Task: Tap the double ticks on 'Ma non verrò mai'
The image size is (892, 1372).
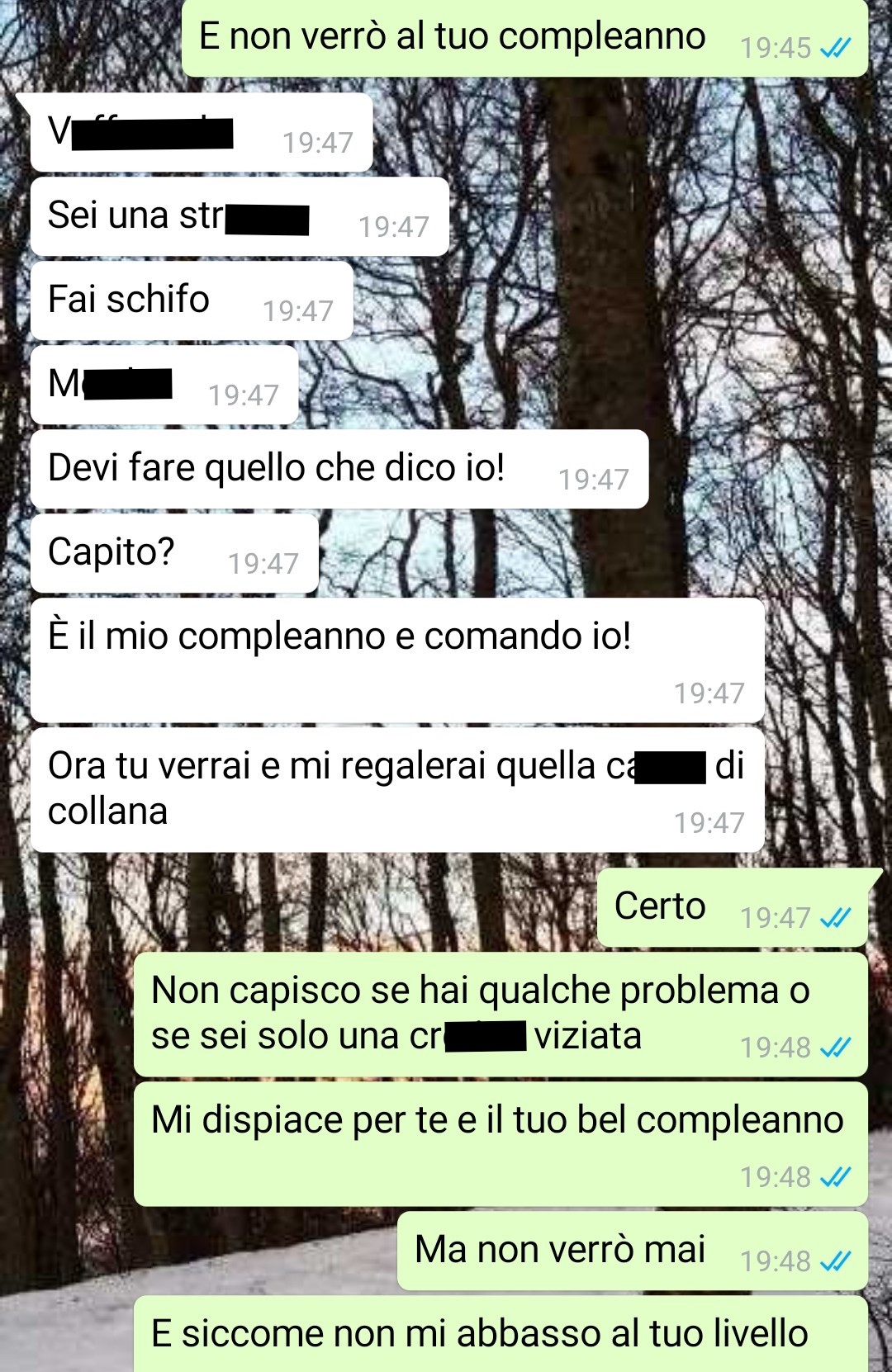Action: click(835, 1261)
